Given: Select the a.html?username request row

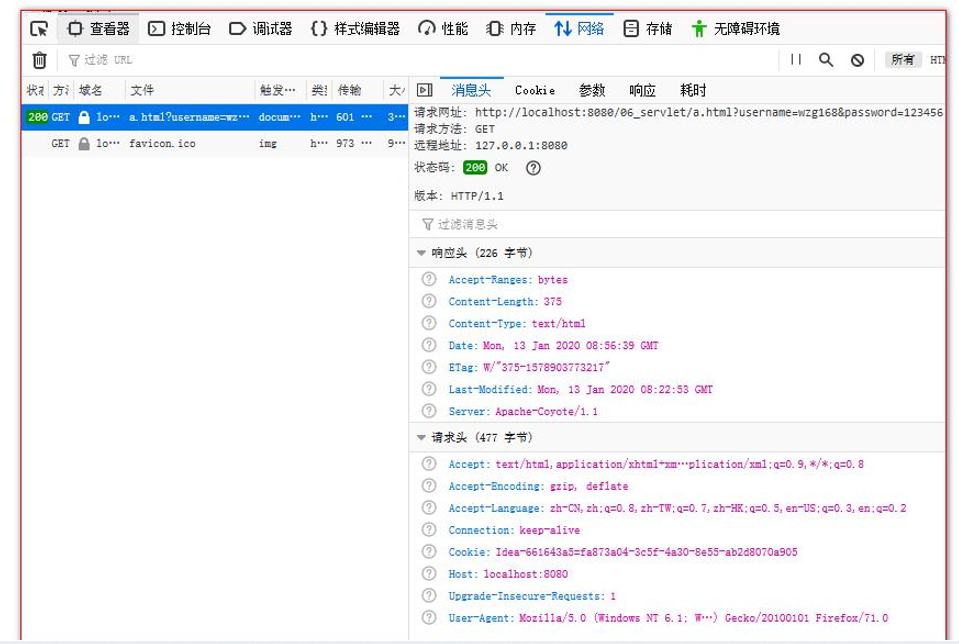Looking at the screenshot, I should pyautogui.click(x=215, y=117).
